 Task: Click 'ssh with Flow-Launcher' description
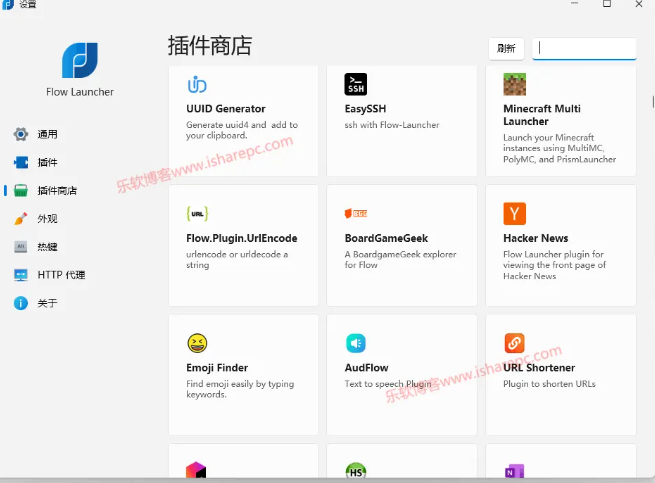(392, 125)
